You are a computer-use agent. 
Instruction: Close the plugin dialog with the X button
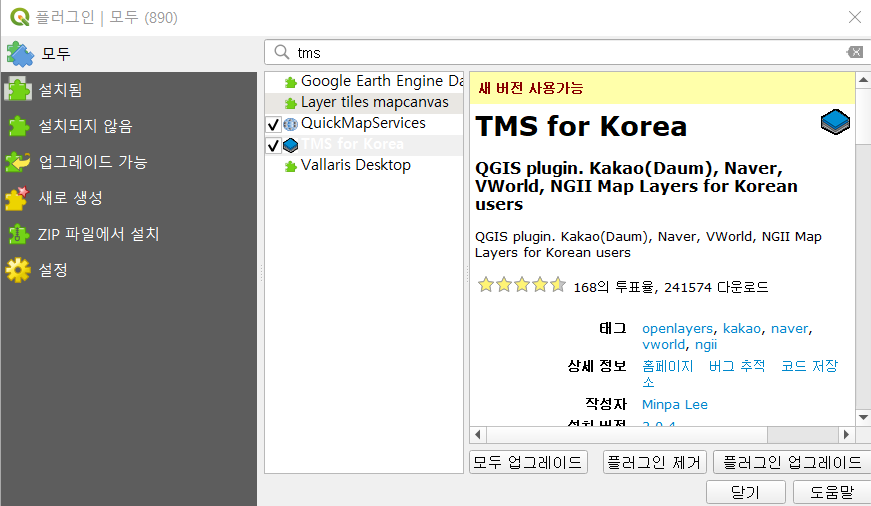point(855,17)
